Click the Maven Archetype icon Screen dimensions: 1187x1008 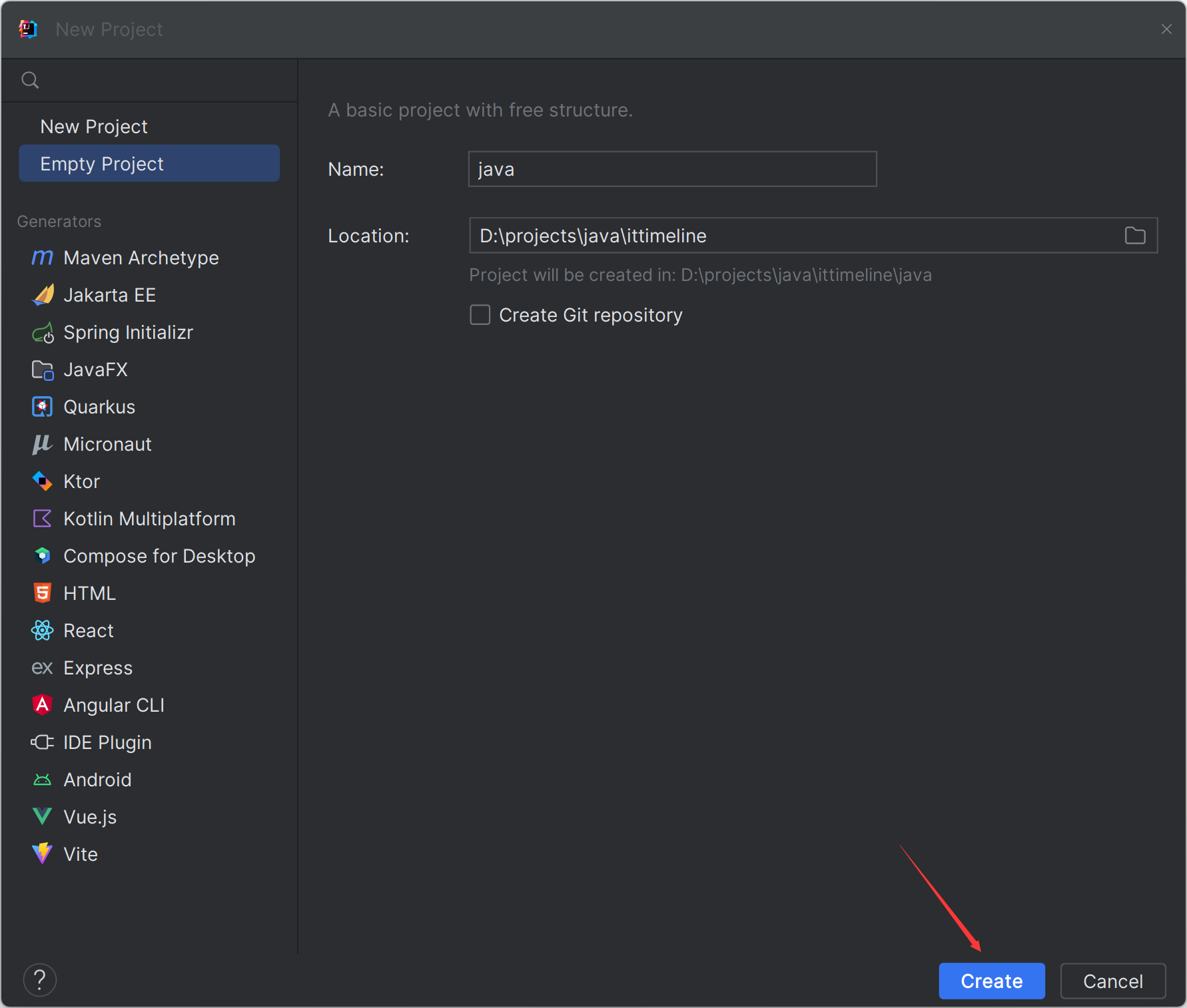[43, 258]
